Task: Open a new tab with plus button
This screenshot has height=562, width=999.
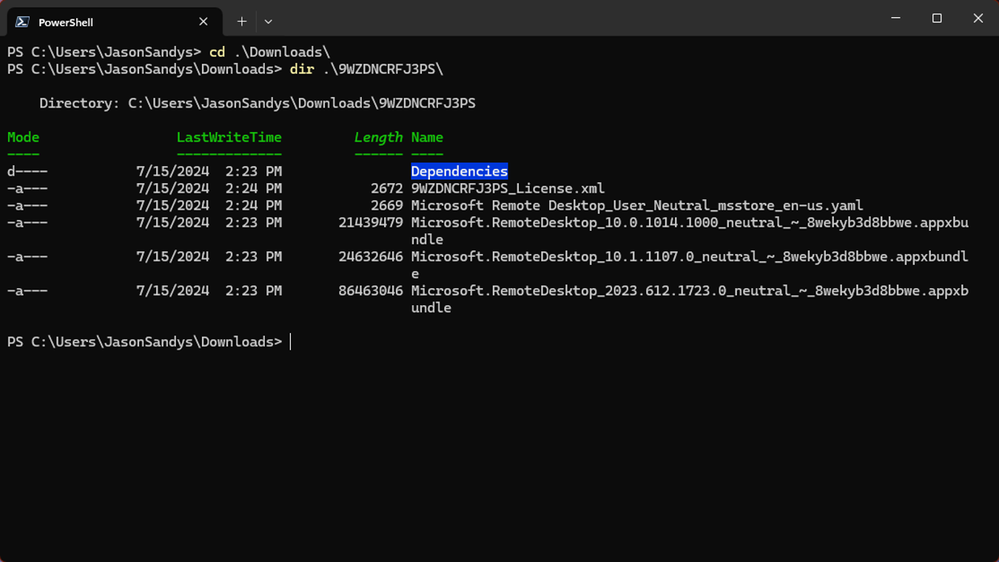Action: tap(241, 22)
